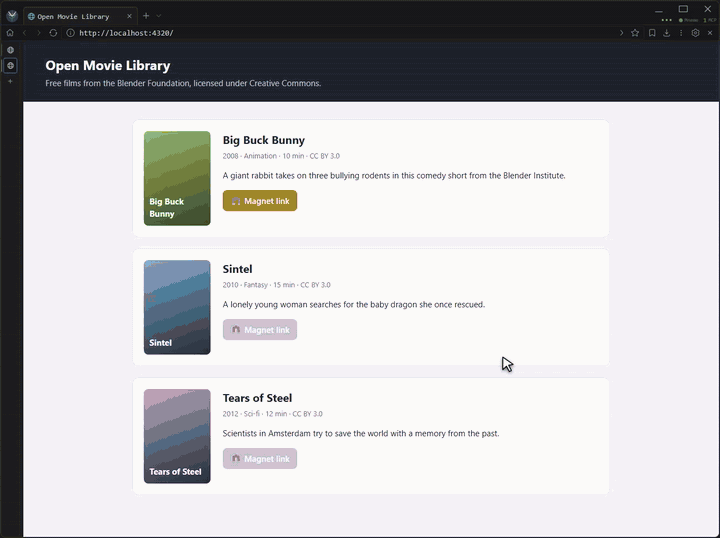
Task: Select the highlighted sidebar globe workspace
Action: click(10, 66)
